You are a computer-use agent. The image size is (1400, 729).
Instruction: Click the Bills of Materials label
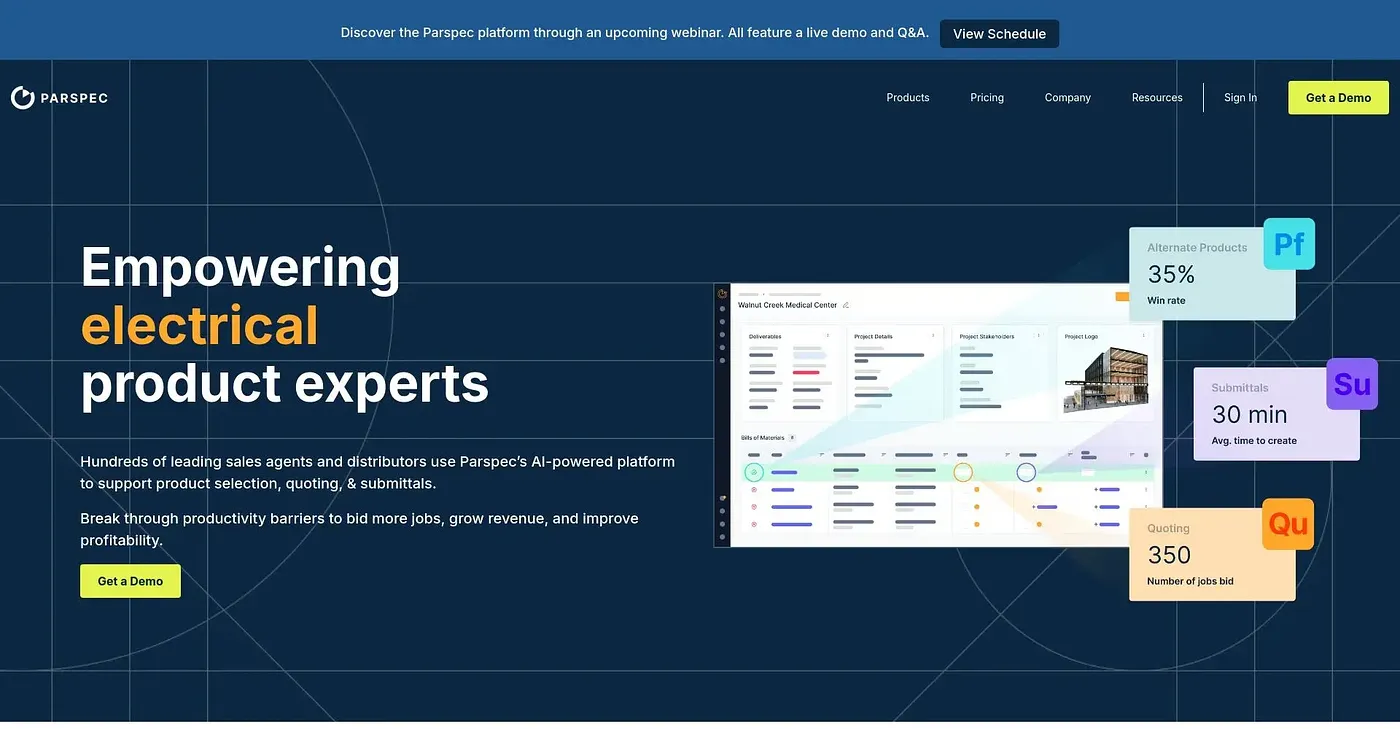pos(762,438)
